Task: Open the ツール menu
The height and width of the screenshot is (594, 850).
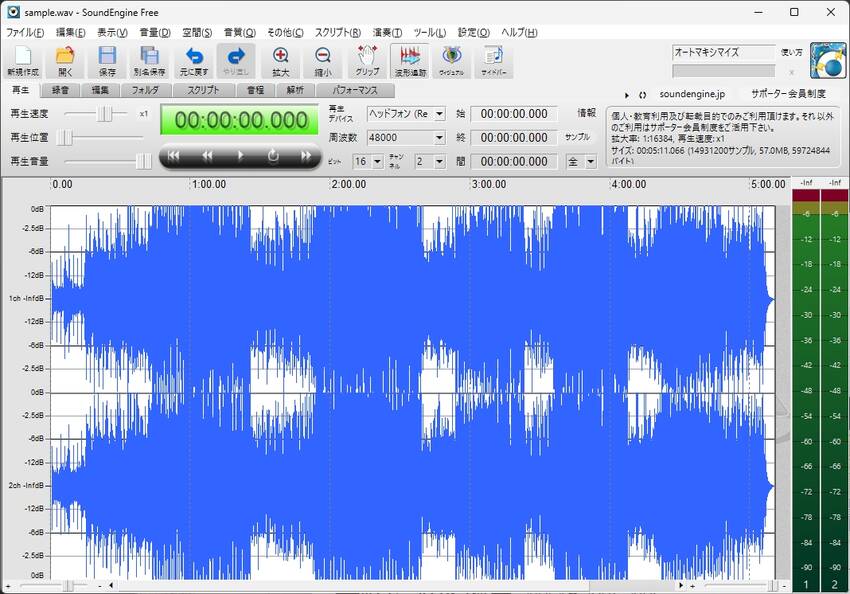Action: point(430,33)
